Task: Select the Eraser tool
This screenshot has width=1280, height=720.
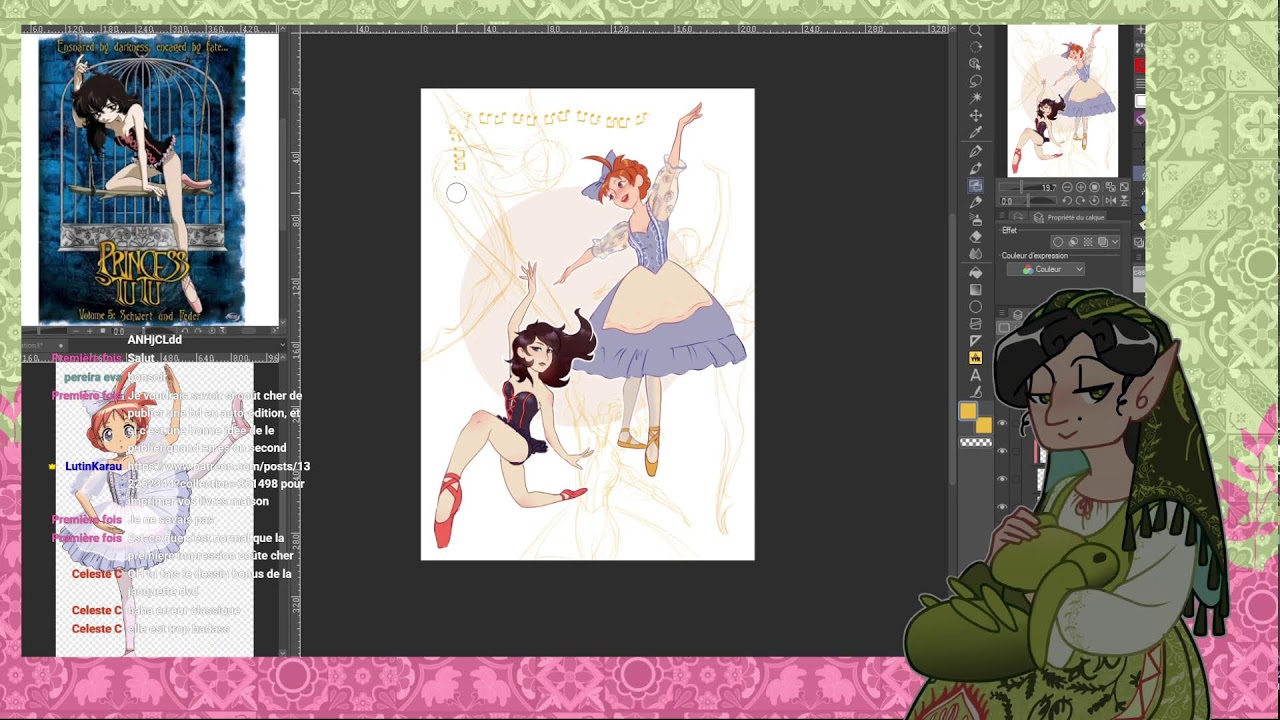Action: (x=976, y=236)
